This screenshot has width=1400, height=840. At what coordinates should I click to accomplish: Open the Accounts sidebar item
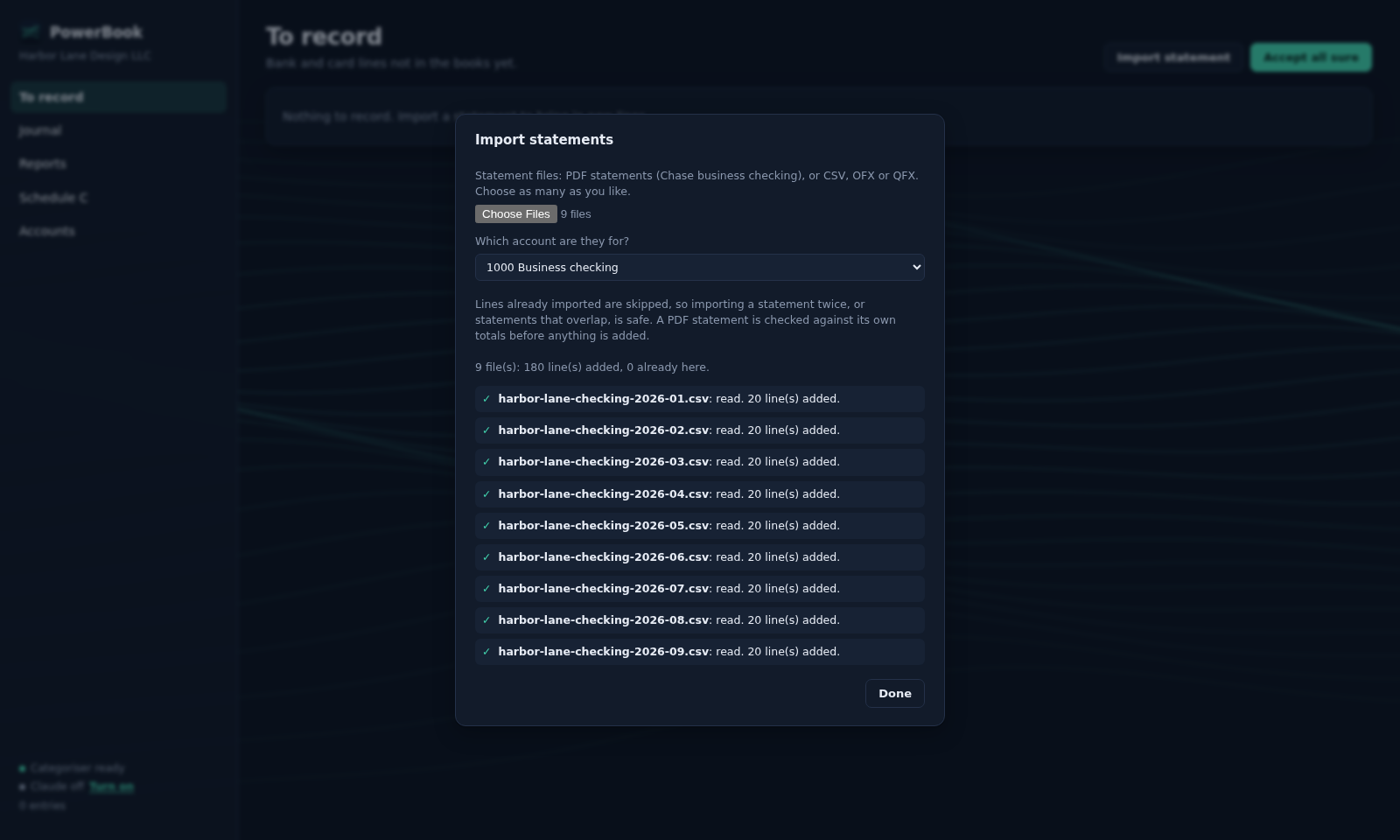point(118,231)
